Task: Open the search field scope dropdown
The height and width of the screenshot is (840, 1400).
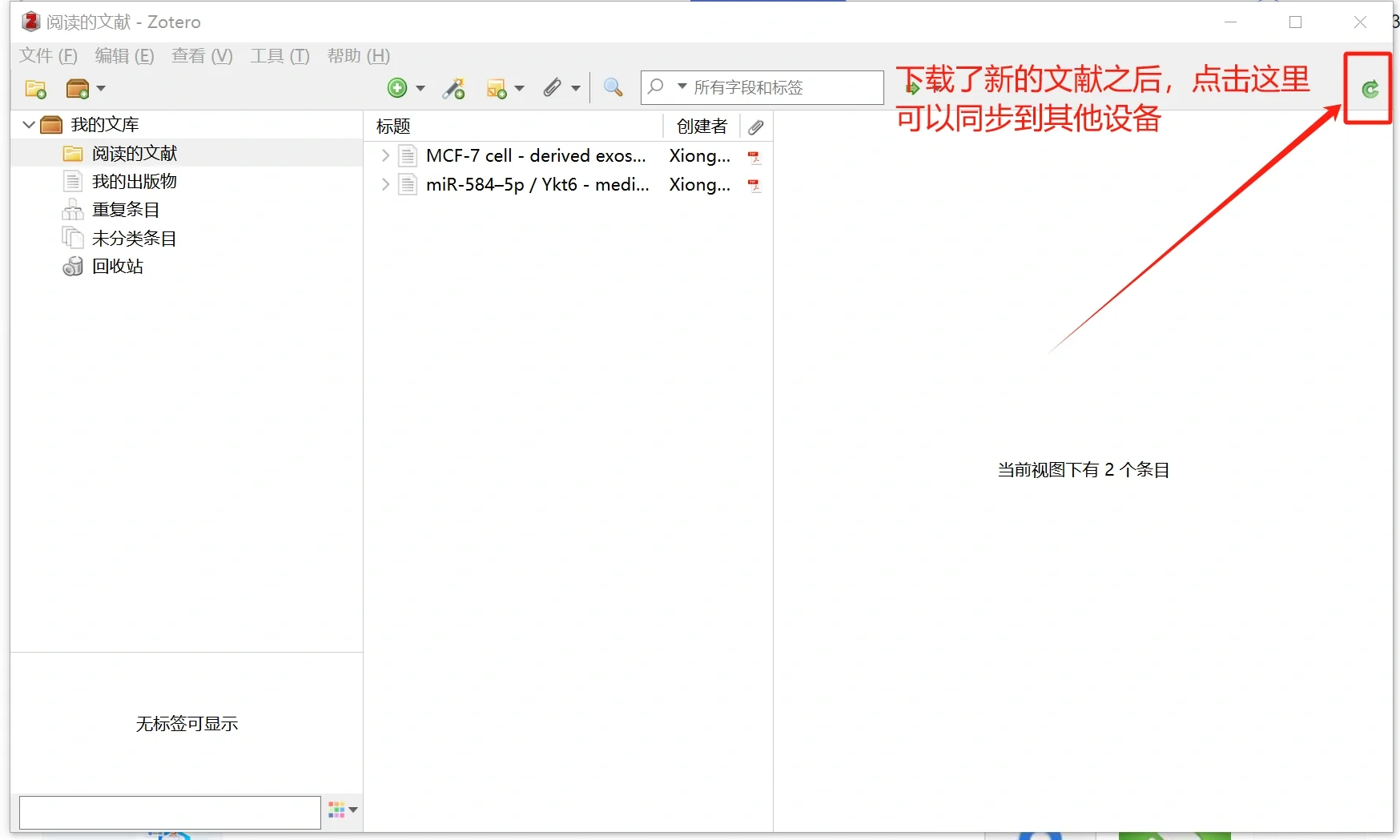Action: (682, 87)
